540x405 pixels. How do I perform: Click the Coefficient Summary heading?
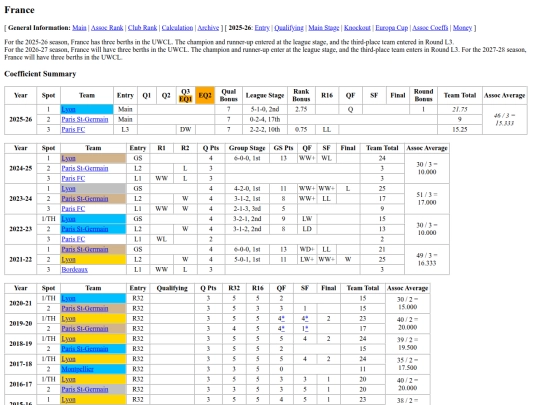[40, 74]
